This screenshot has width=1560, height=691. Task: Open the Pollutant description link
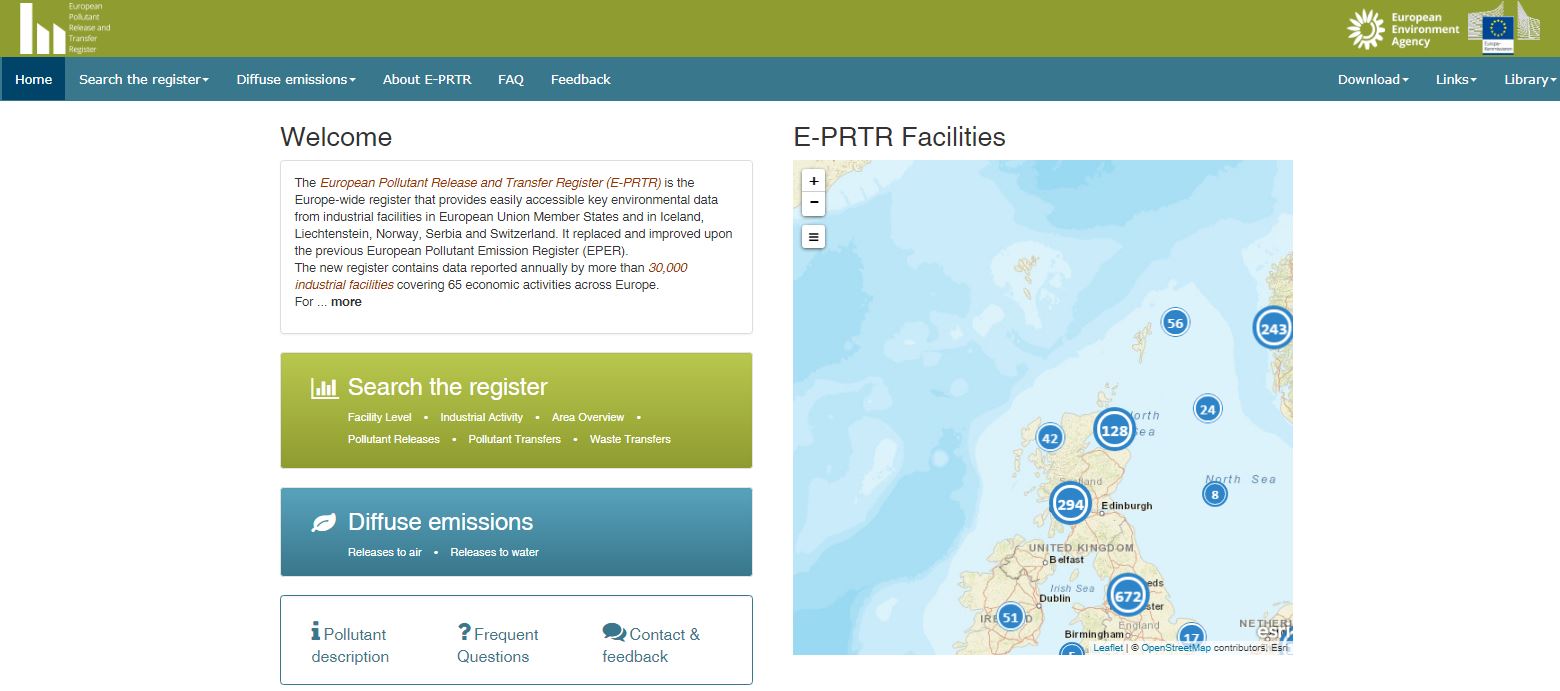(x=349, y=645)
